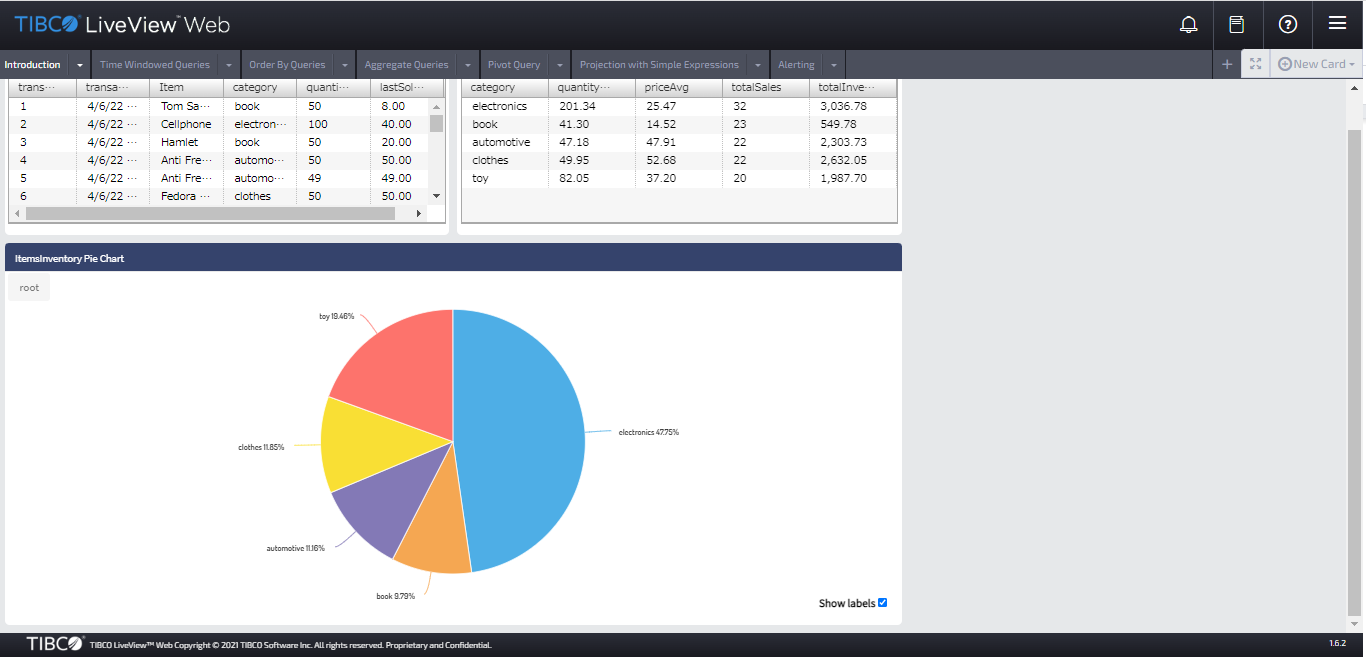Expand the Introduction tab dropdown arrow

(80, 65)
